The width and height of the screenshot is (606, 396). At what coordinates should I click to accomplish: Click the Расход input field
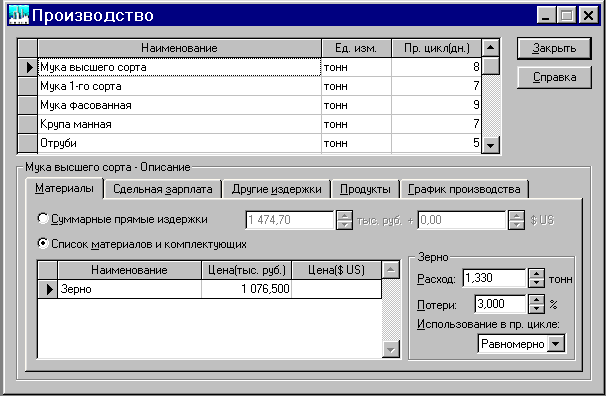coord(494,278)
